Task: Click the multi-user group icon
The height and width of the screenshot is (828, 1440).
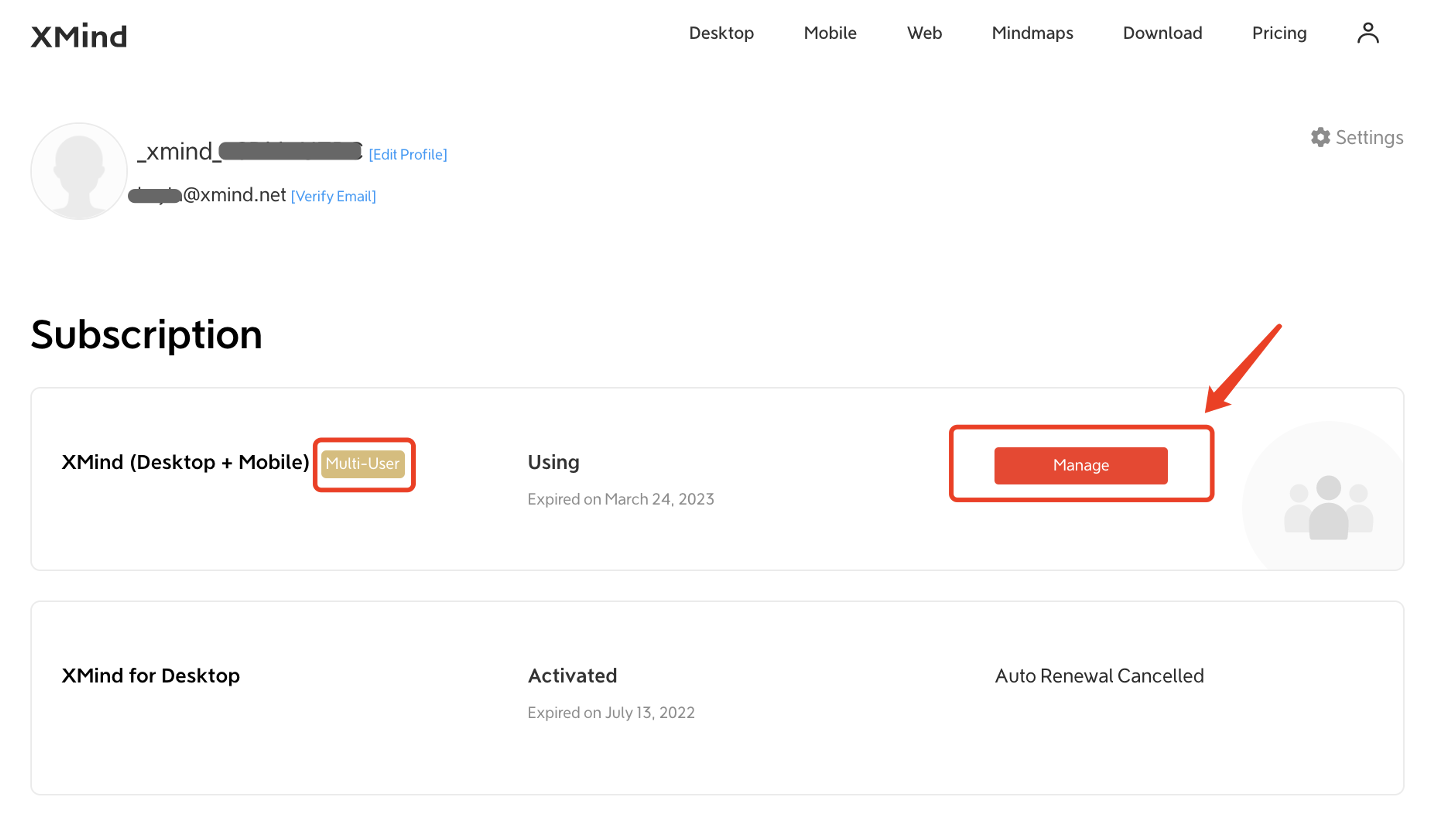Action: coord(1328,507)
